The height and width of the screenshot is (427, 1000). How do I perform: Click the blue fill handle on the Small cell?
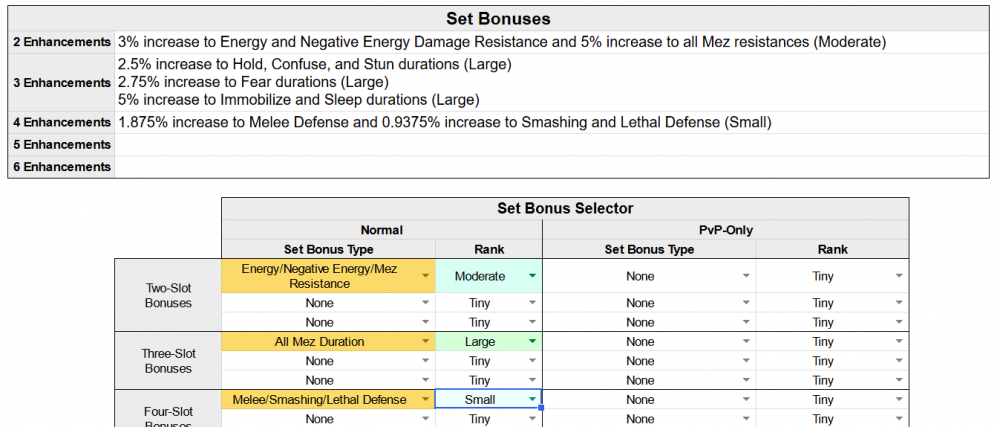click(x=541, y=408)
